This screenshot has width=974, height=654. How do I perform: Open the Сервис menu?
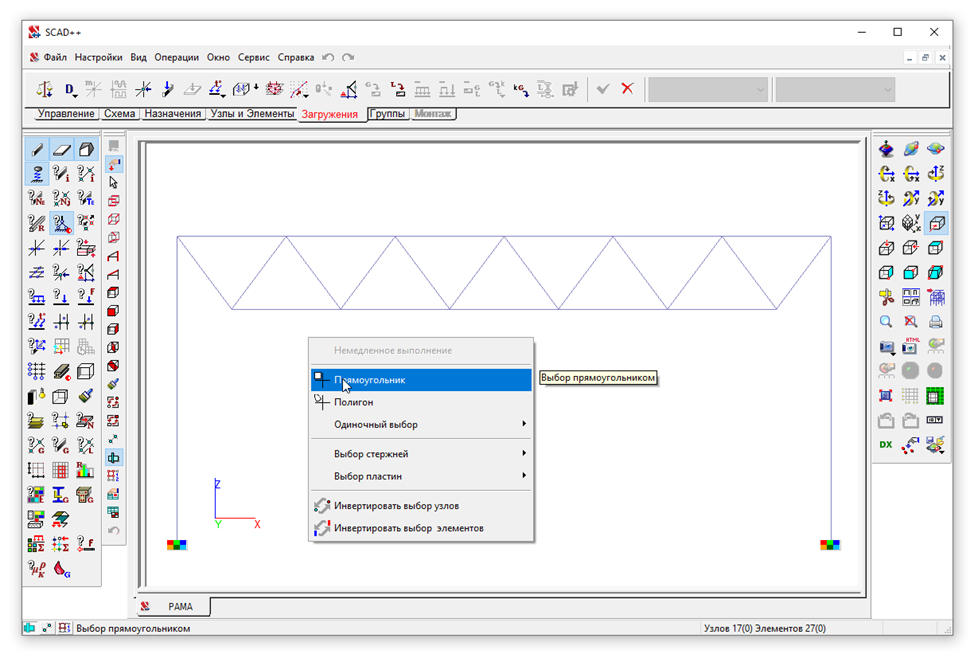(x=253, y=57)
